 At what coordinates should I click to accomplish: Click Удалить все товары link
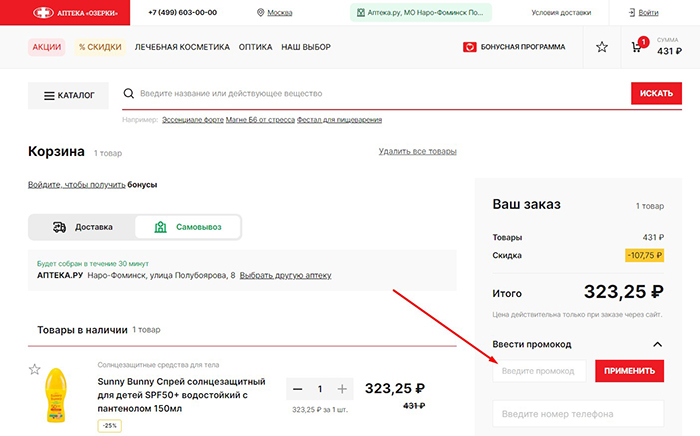(417, 151)
